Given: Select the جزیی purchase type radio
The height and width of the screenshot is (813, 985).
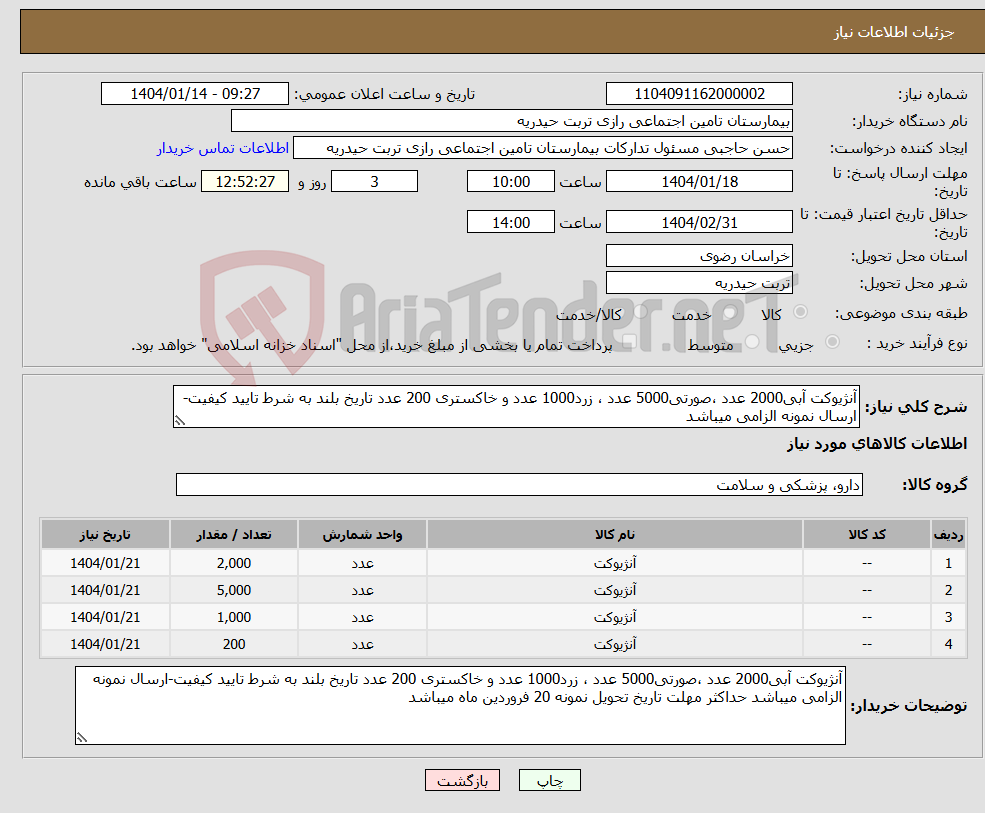Looking at the screenshot, I should coord(832,342).
